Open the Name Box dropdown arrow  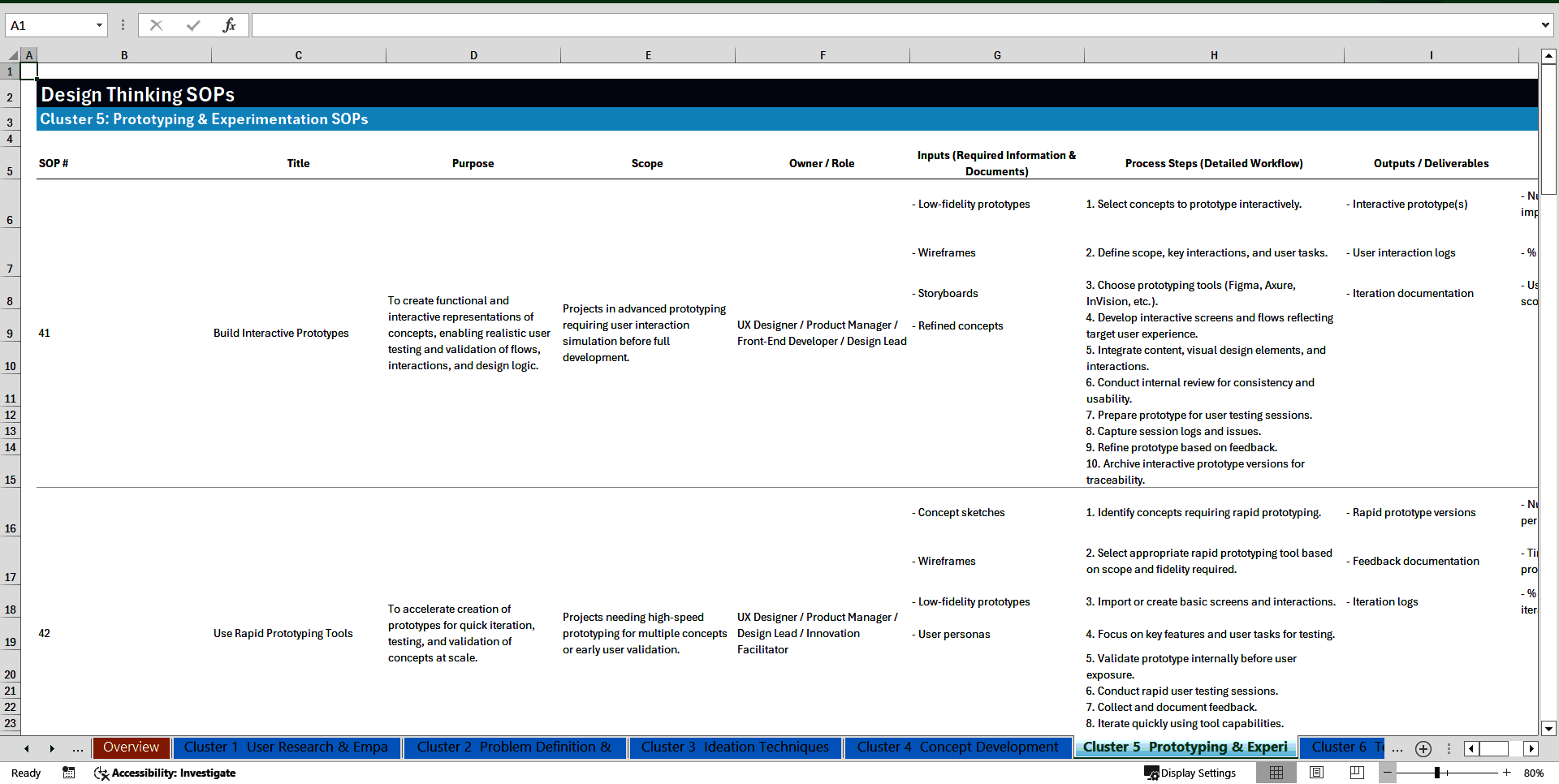(x=99, y=25)
